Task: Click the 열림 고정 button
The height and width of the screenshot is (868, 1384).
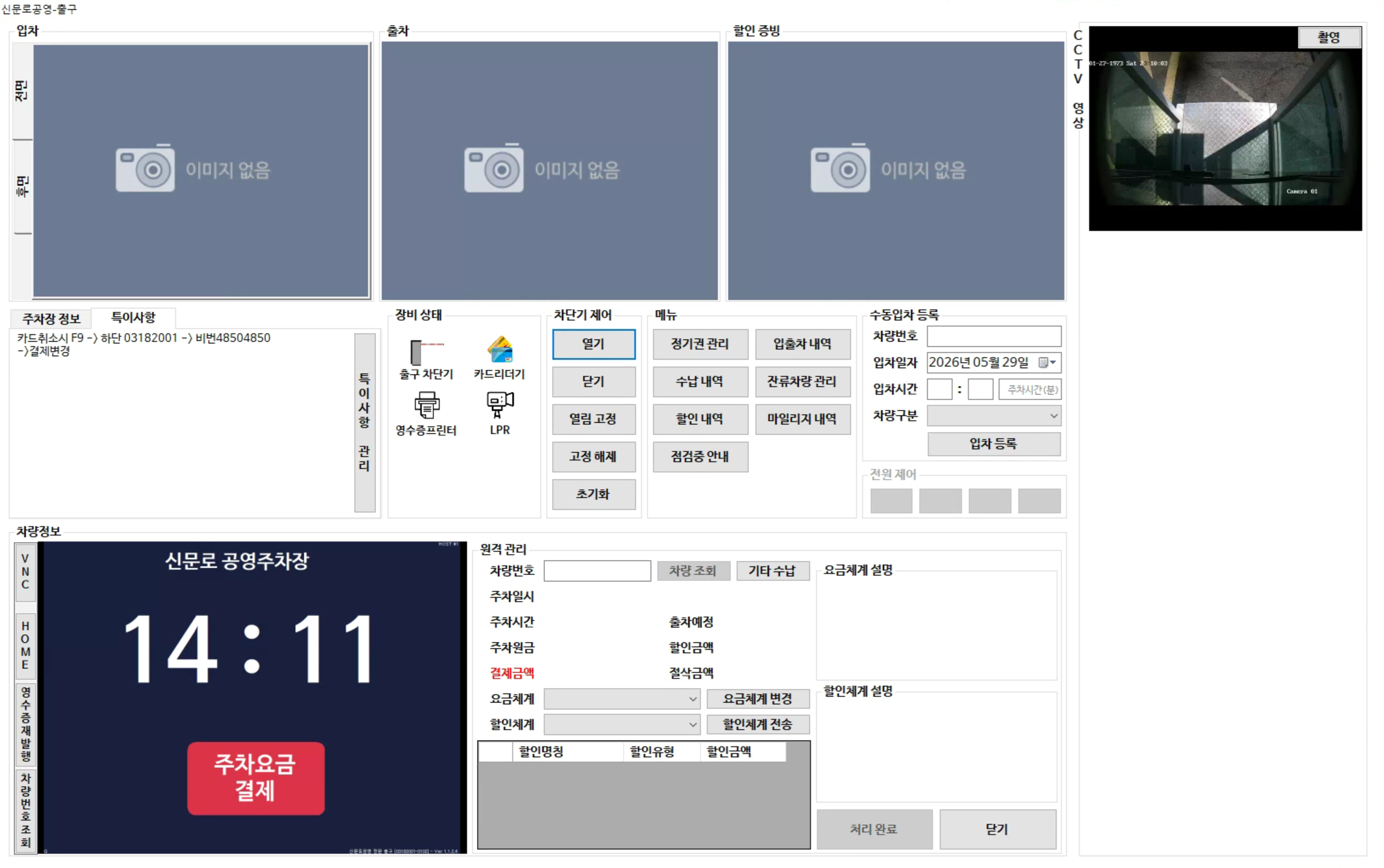Action: [593, 419]
